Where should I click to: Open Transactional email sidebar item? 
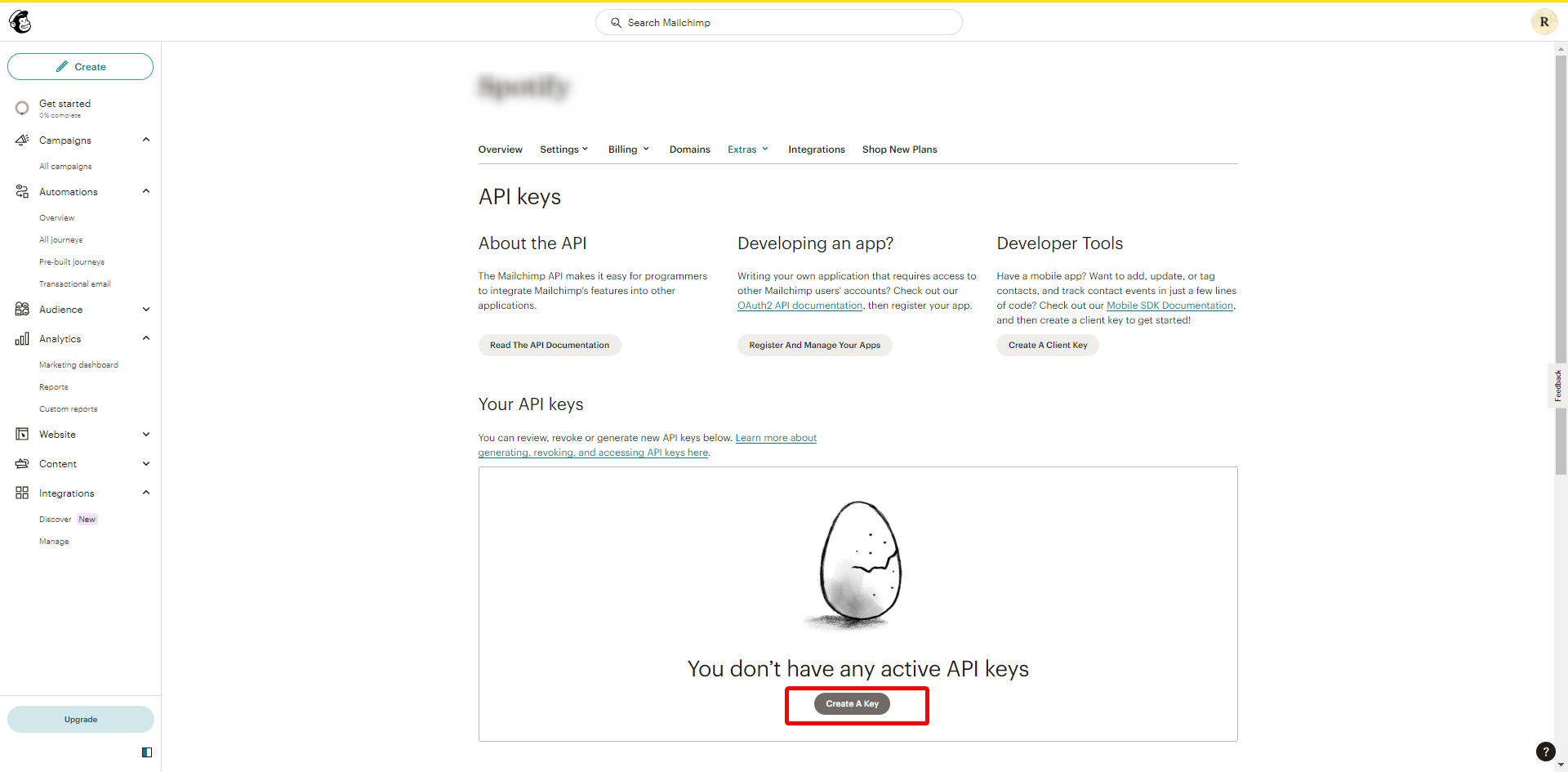(x=74, y=283)
